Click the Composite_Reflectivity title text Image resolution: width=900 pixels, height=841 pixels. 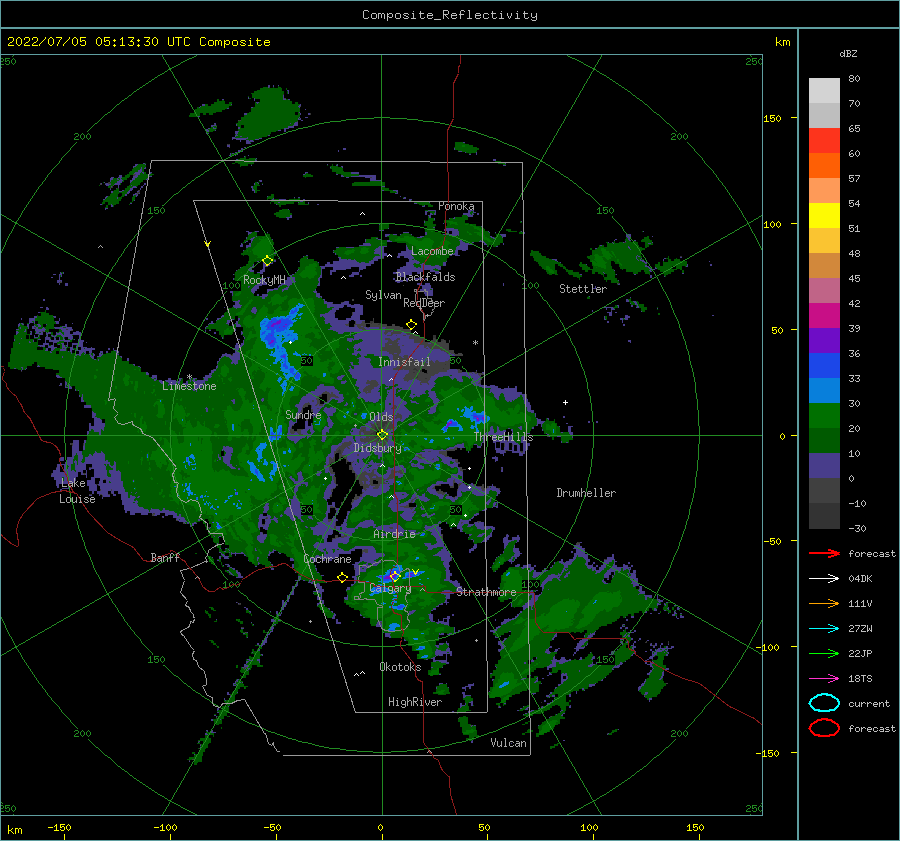[450, 15]
